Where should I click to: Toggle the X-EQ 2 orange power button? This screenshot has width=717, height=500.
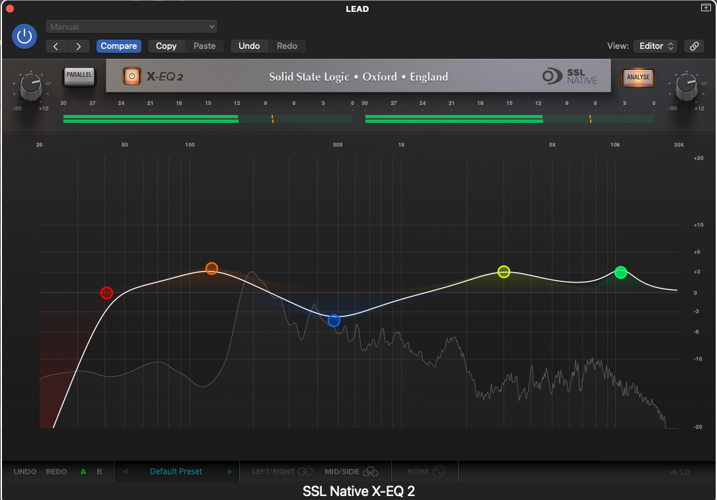pyautogui.click(x=132, y=76)
